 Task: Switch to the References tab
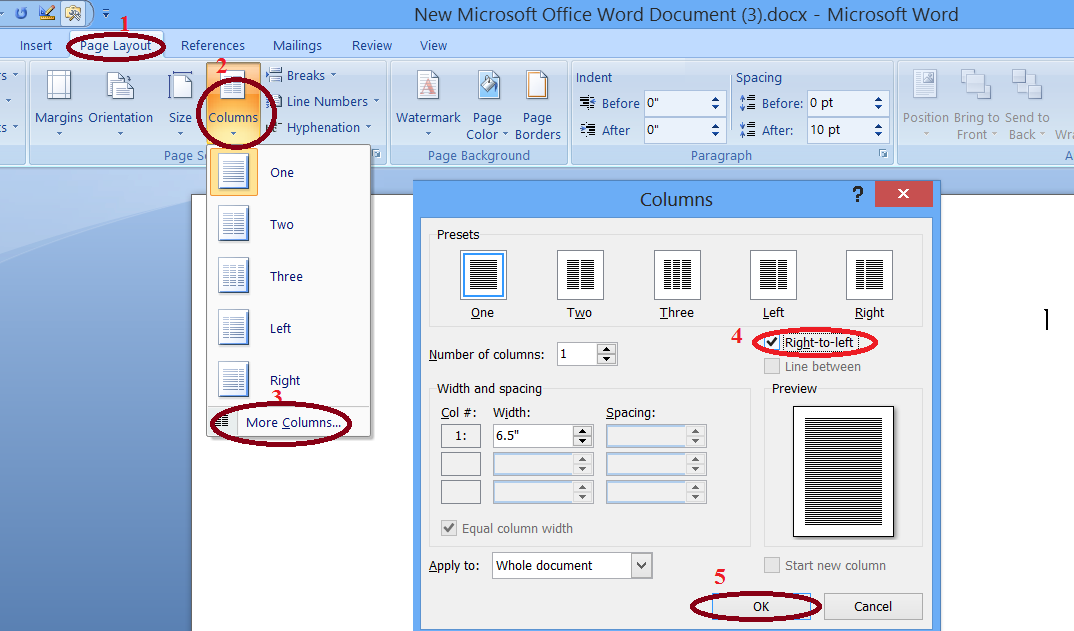(x=213, y=45)
